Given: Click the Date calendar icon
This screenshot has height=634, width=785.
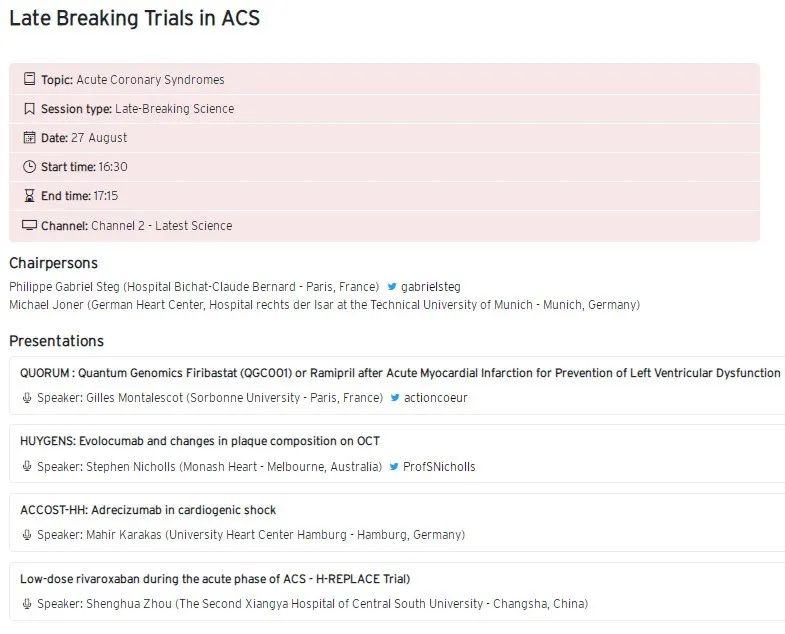Looking at the screenshot, I should pos(29,138).
